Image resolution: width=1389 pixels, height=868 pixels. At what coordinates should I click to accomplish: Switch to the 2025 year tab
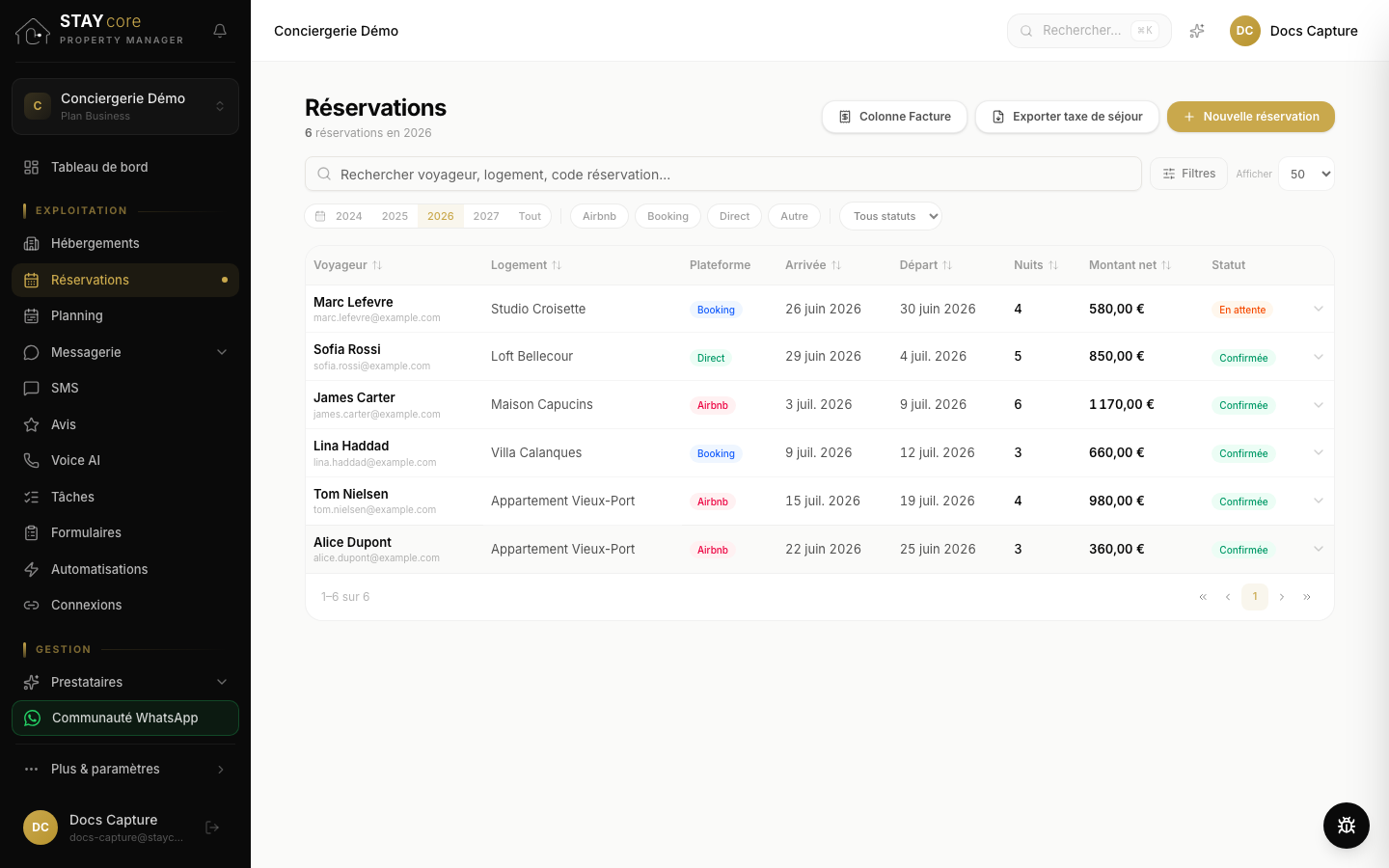[395, 216]
